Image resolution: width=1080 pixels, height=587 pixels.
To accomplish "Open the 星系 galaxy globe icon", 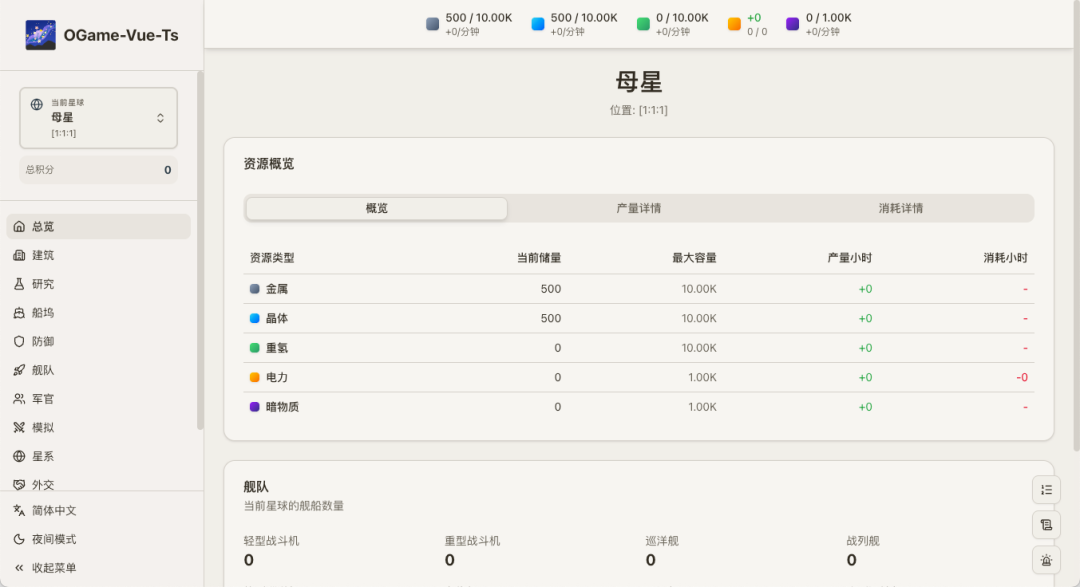I will (x=19, y=456).
